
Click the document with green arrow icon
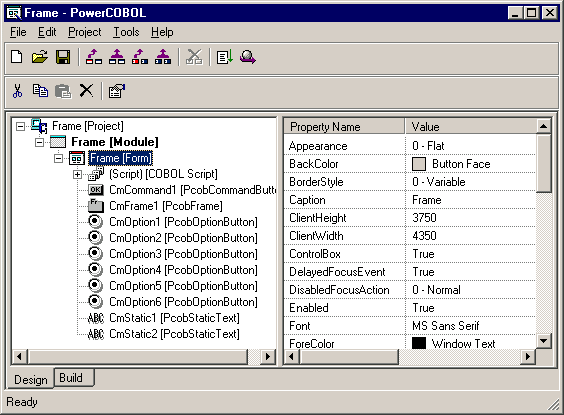[x=225, y=57]
